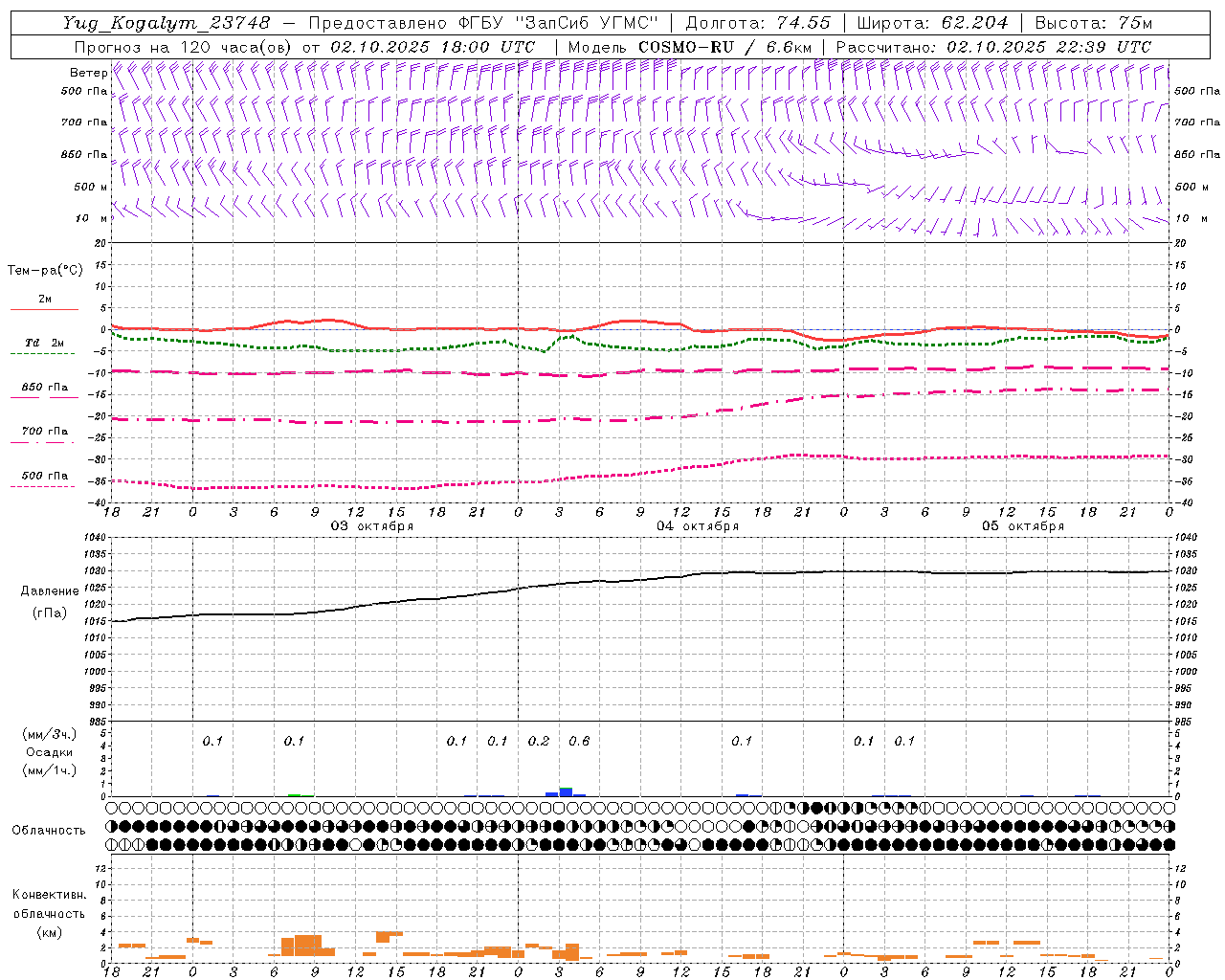Click the 500 гПа temperature legend entry

click(x=45, y=476)
